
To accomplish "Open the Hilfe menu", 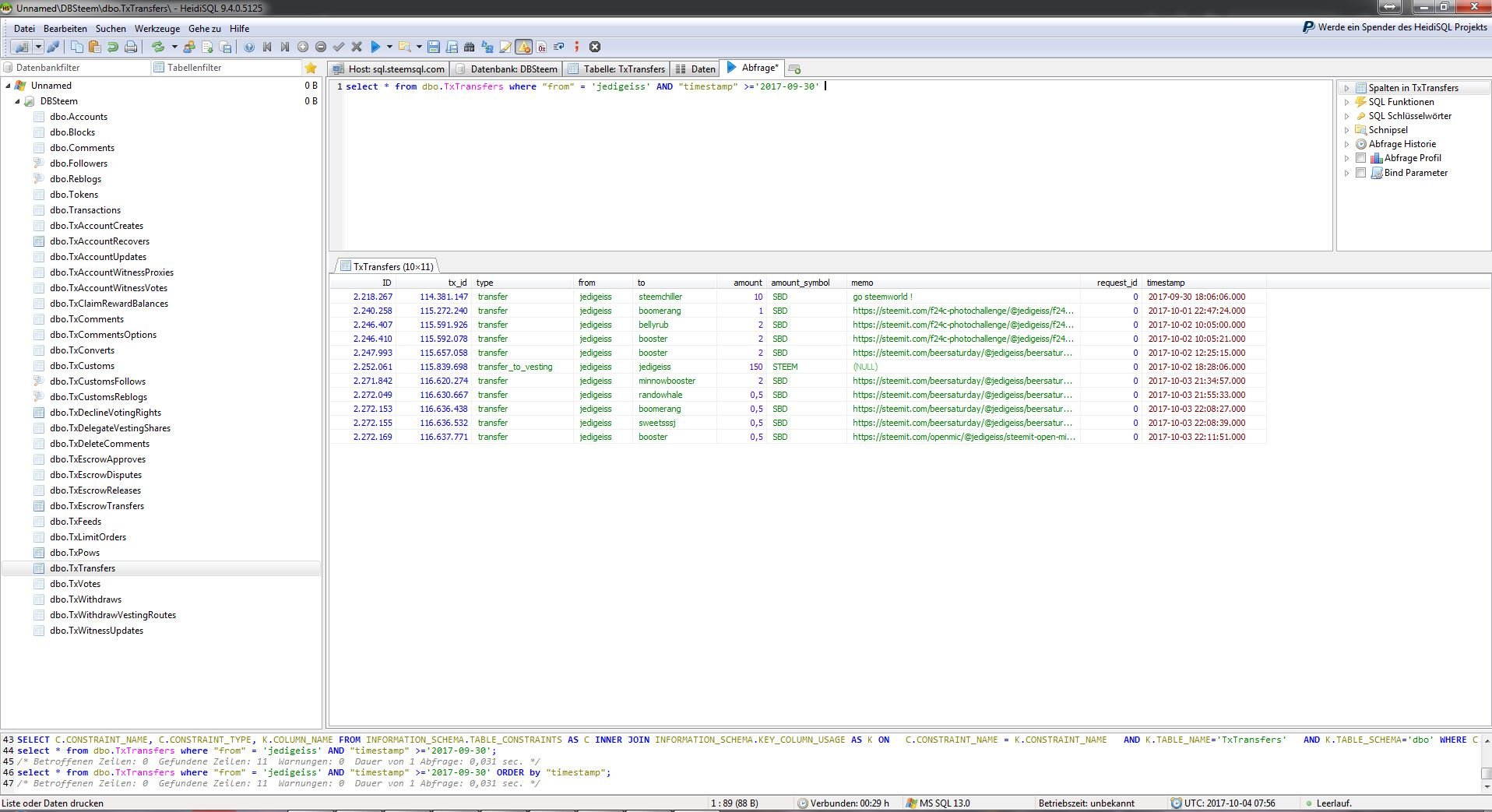I will tap(239, 28).
